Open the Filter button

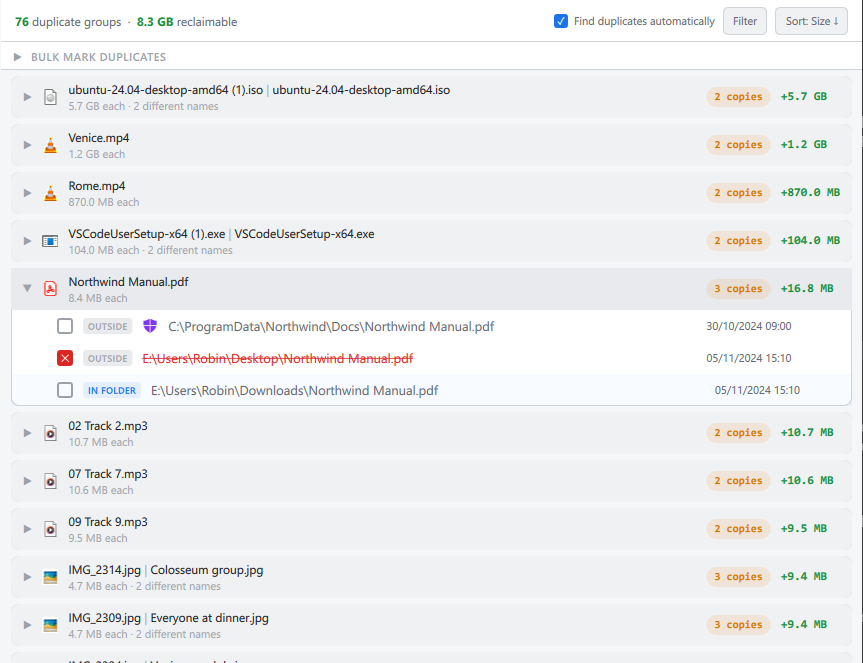pyautogui.click(x=745, y=21)
